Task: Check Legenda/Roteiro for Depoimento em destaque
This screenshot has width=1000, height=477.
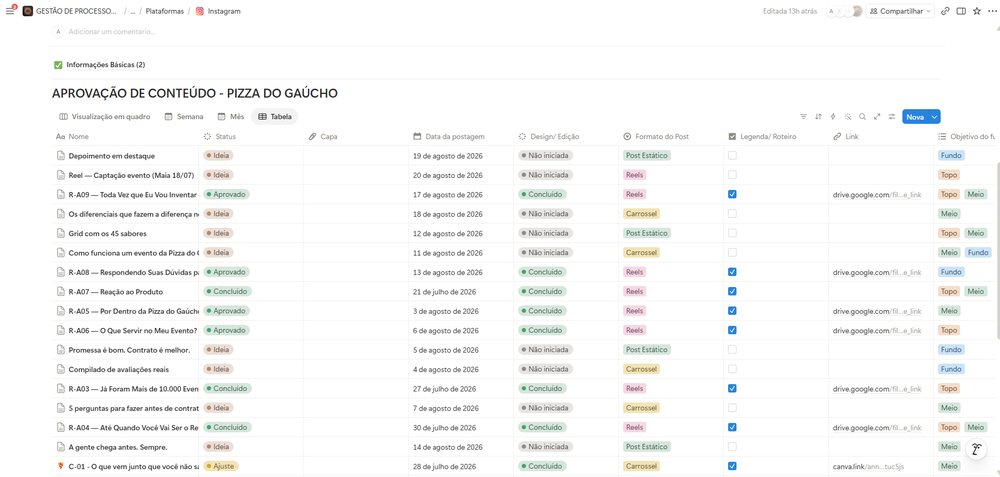Action: (732, 156)
